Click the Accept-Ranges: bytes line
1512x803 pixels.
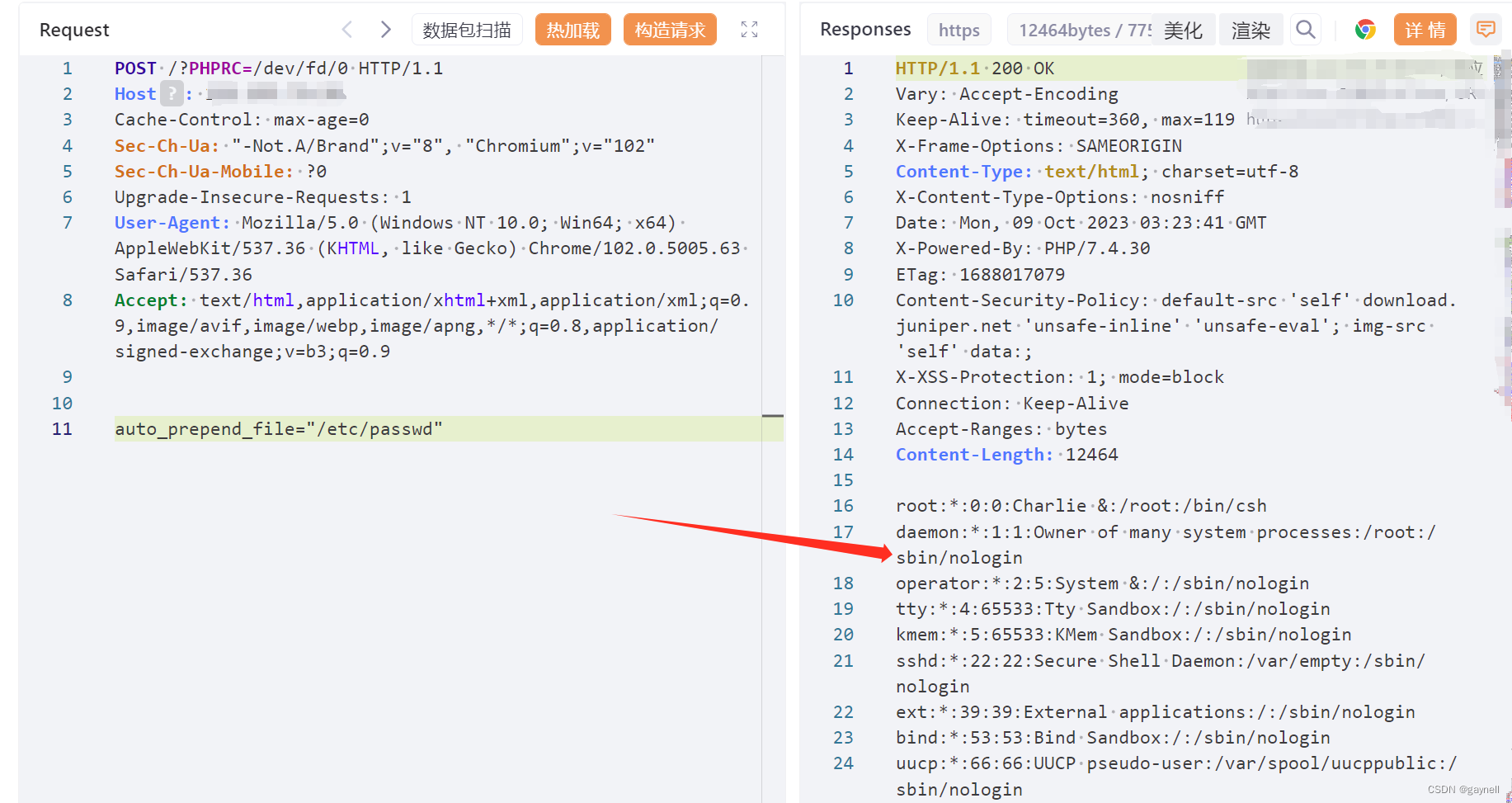(x=1001, y=429)
